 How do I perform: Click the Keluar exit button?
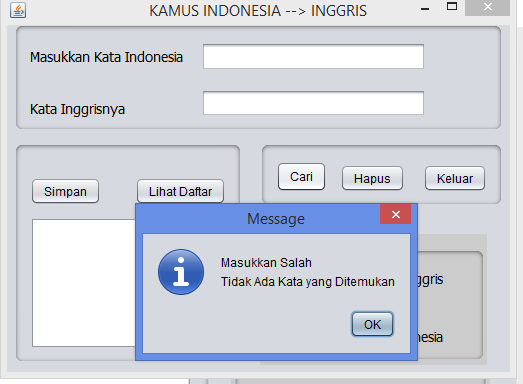455,178
